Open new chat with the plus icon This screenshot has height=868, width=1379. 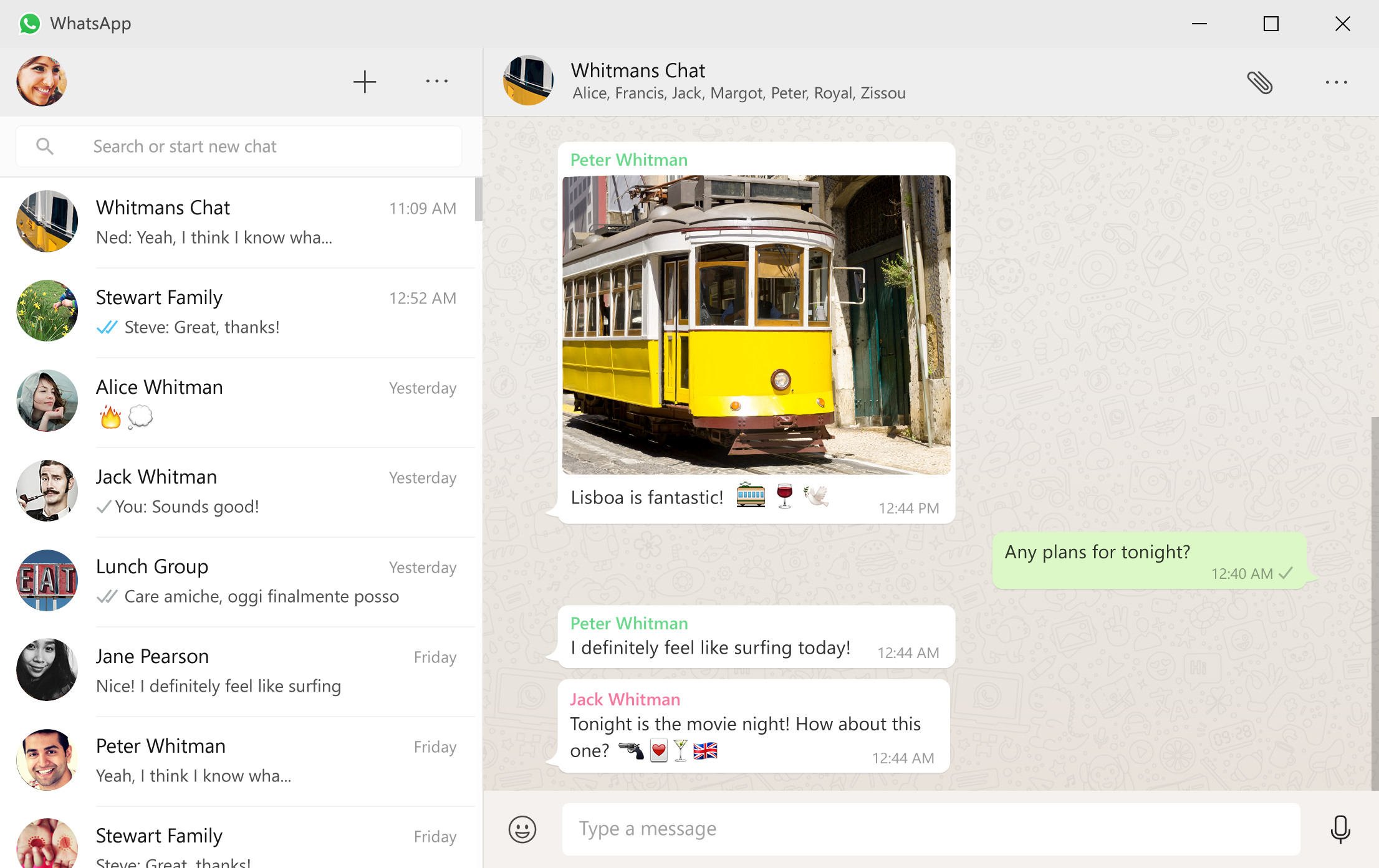(365, 80)
